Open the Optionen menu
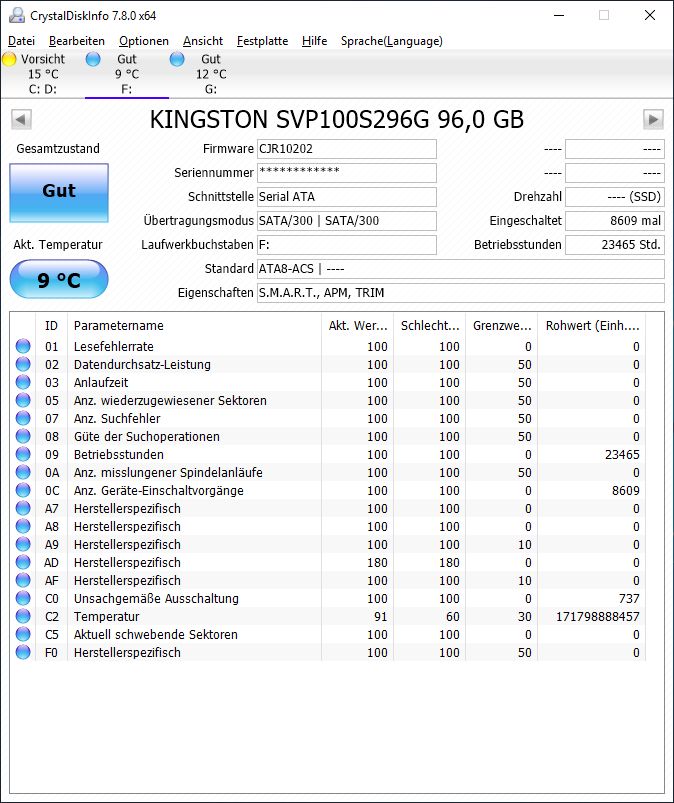674x803 pixels. pos(144,41)
